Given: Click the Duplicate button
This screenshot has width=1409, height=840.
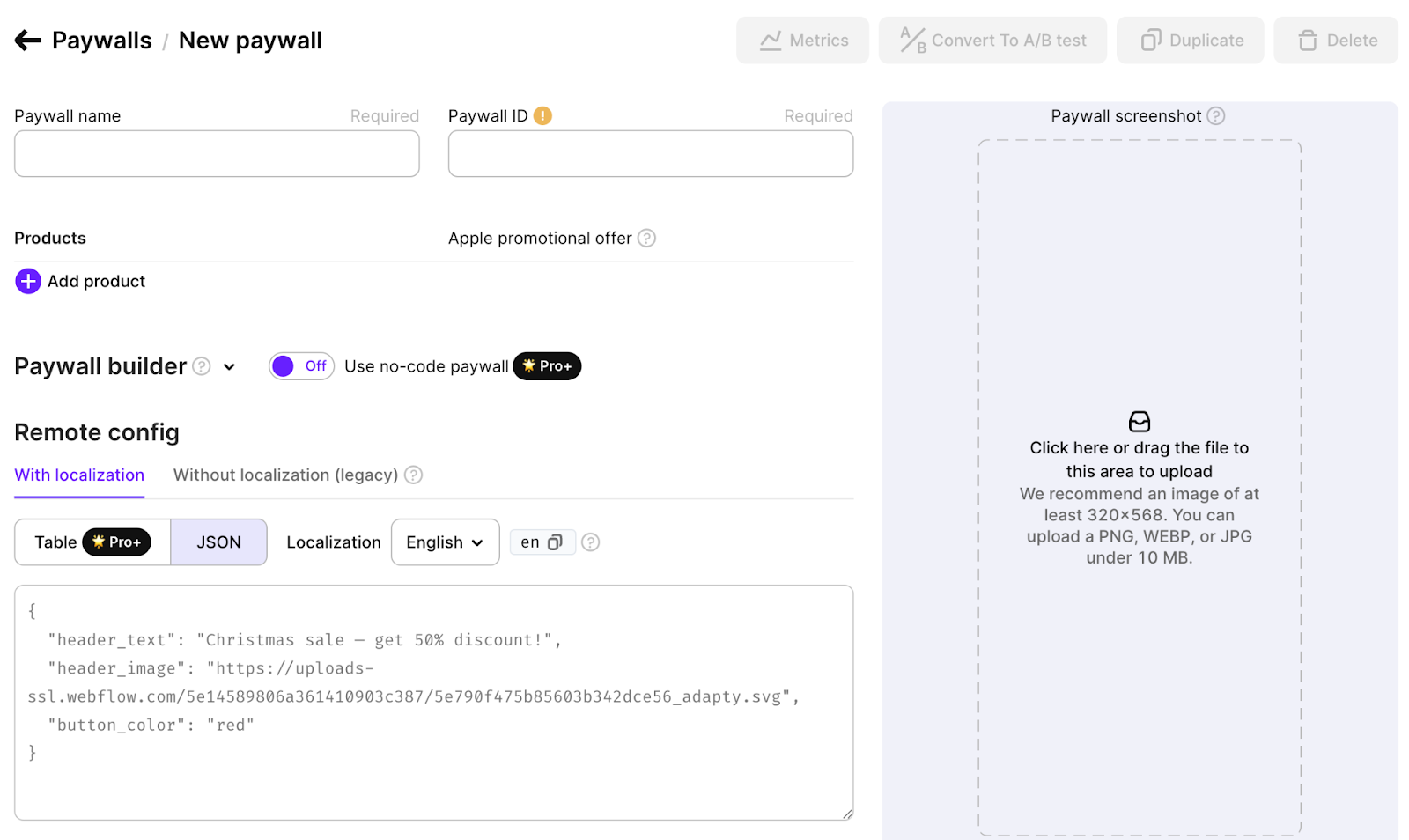Looking at the screenshot, I should (1190, 41).
